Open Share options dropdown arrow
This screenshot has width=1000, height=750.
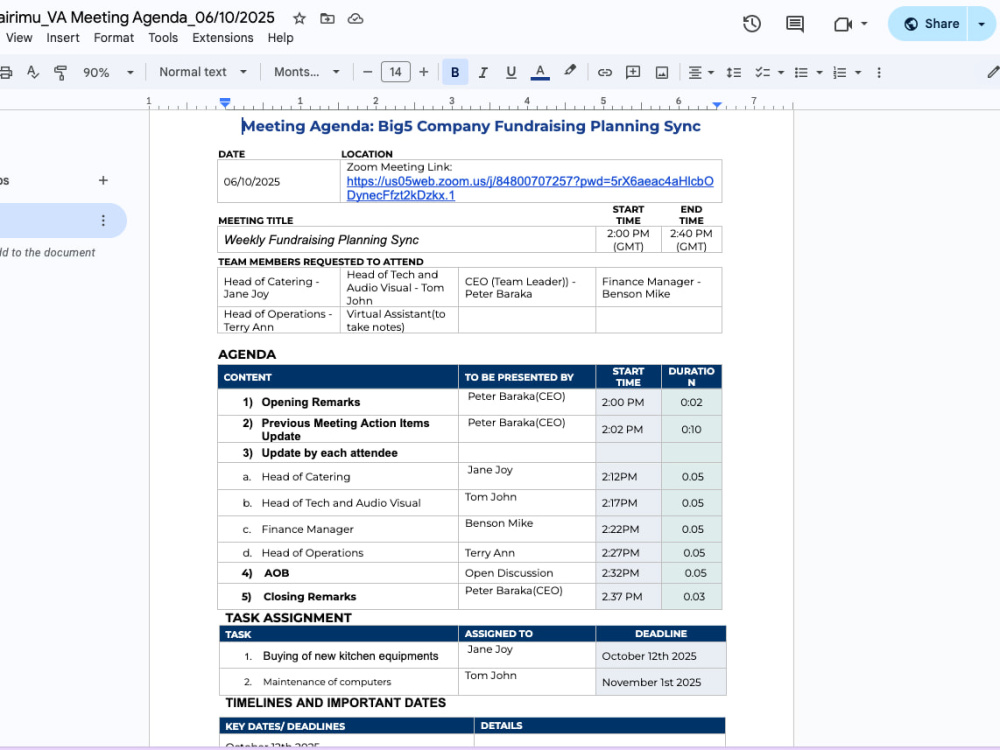tap(982, 24)
